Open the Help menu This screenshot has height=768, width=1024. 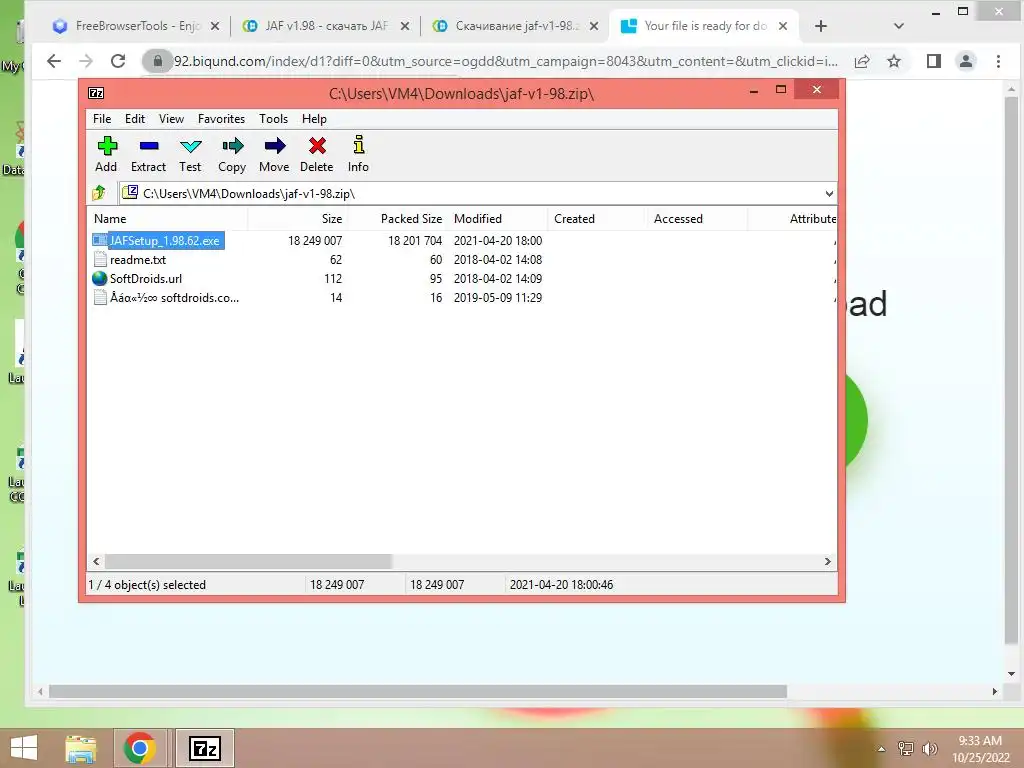pyautogui.click(x=314, y=119)
